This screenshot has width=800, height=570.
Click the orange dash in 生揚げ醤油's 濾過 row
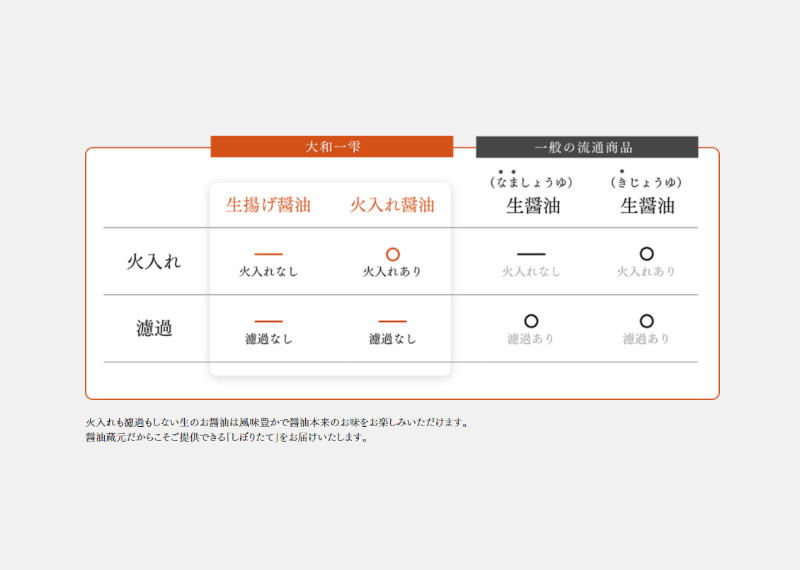click(x=268, y=321)
